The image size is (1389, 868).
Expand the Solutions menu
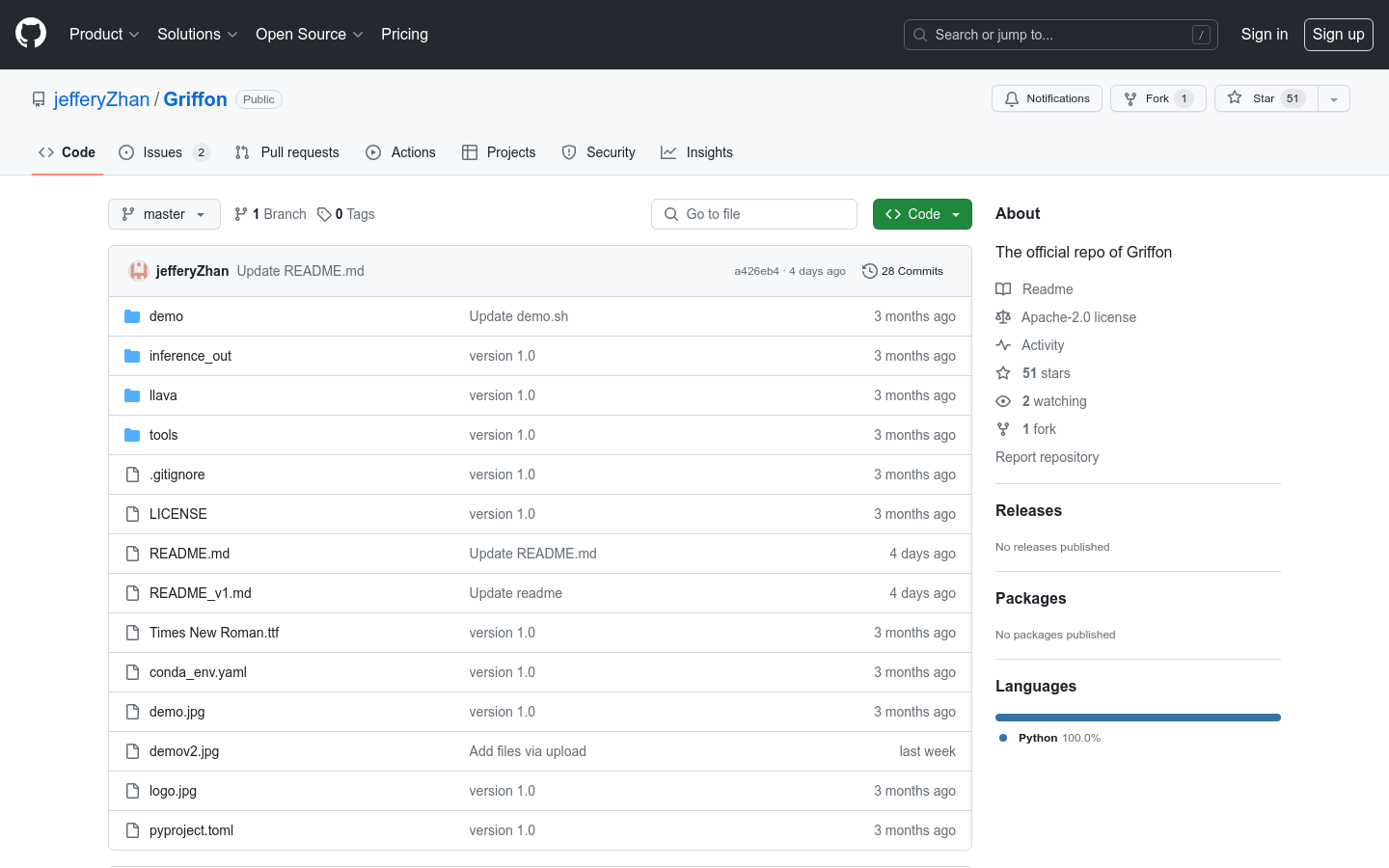pos(197,34)
